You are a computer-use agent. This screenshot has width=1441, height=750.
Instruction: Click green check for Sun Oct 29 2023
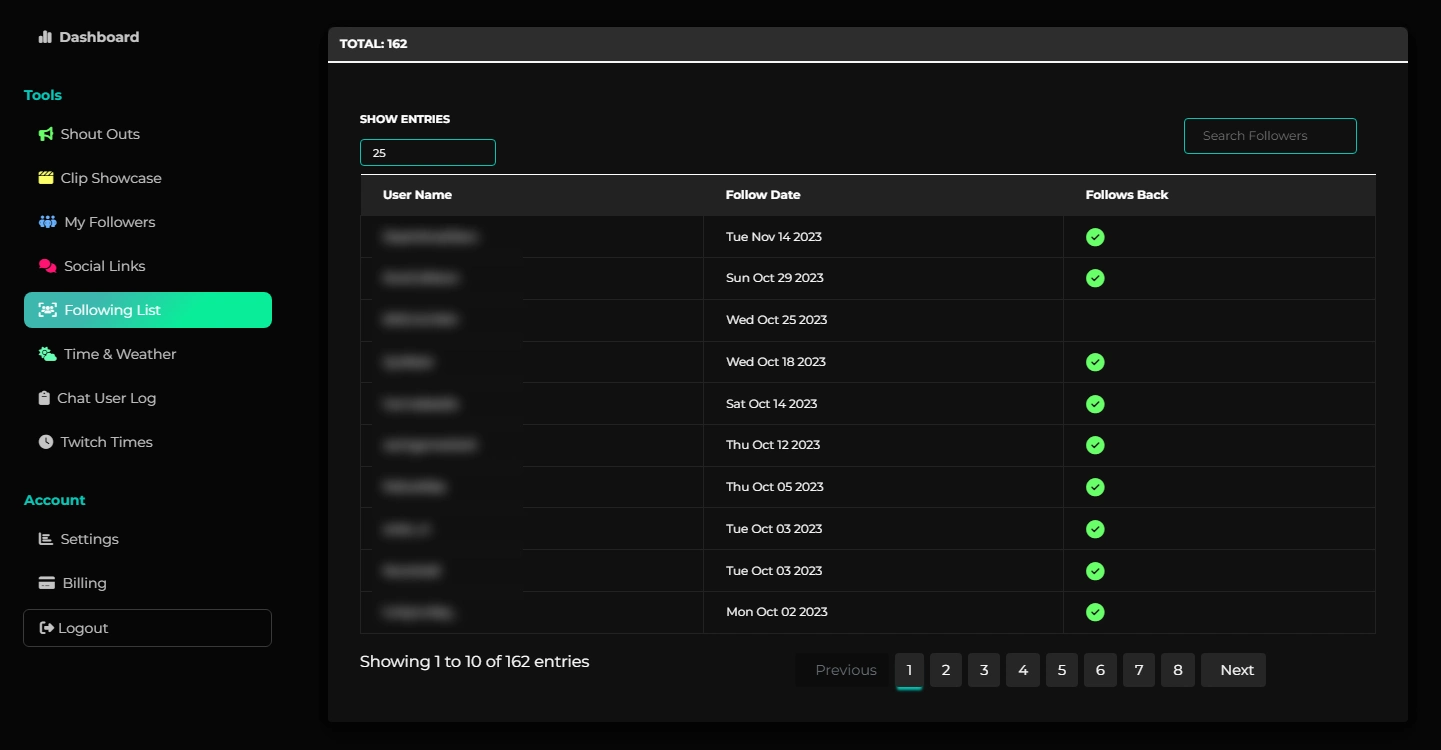1095,278
